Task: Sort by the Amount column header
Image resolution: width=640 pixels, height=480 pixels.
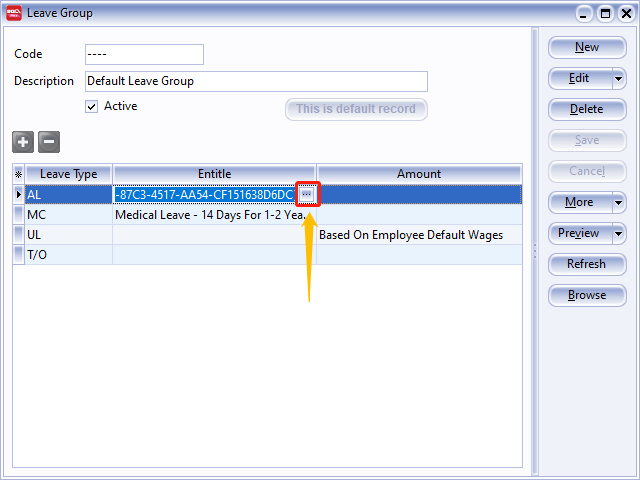Action: (418, 174)
